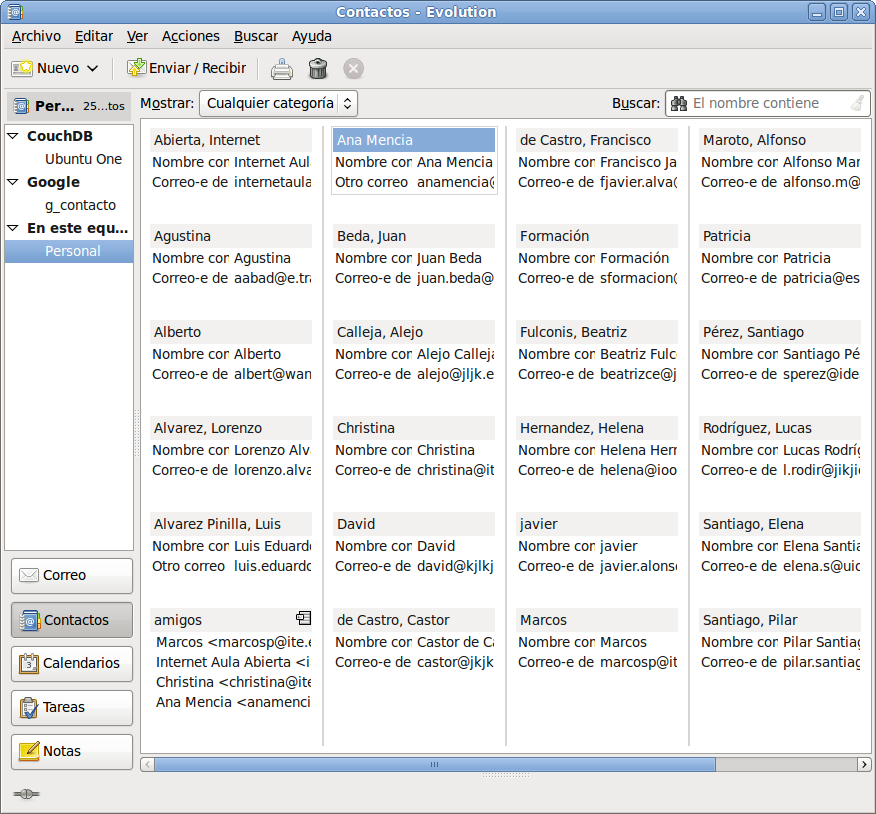Viewport: 876px width, 814px height.
Task: Click the Nuevo contact icon
Action: 22,68
